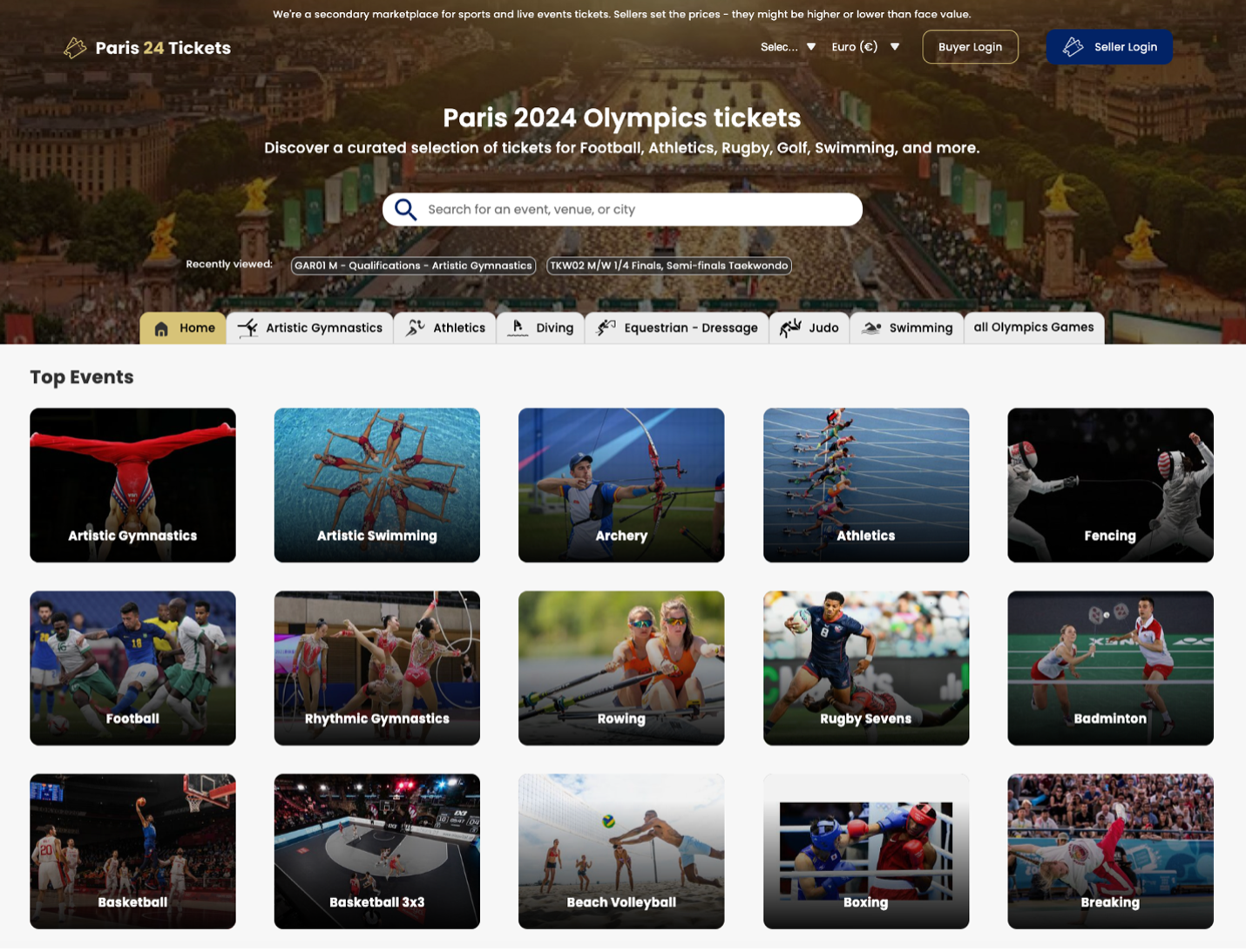Select the Athletics tab
This screenshot has height=952, width=1246.
click(x=445, y=328)
